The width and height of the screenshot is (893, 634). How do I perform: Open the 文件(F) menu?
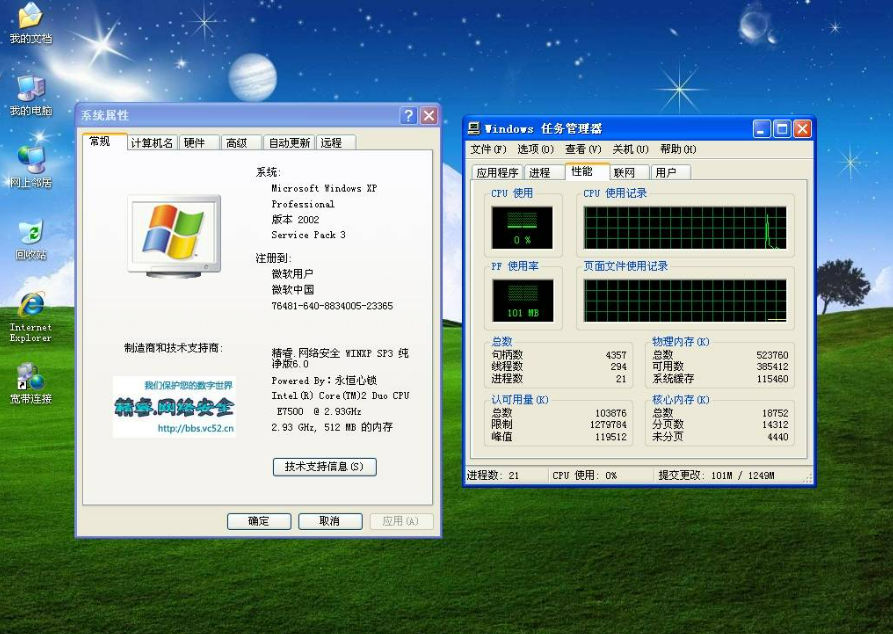488,149
